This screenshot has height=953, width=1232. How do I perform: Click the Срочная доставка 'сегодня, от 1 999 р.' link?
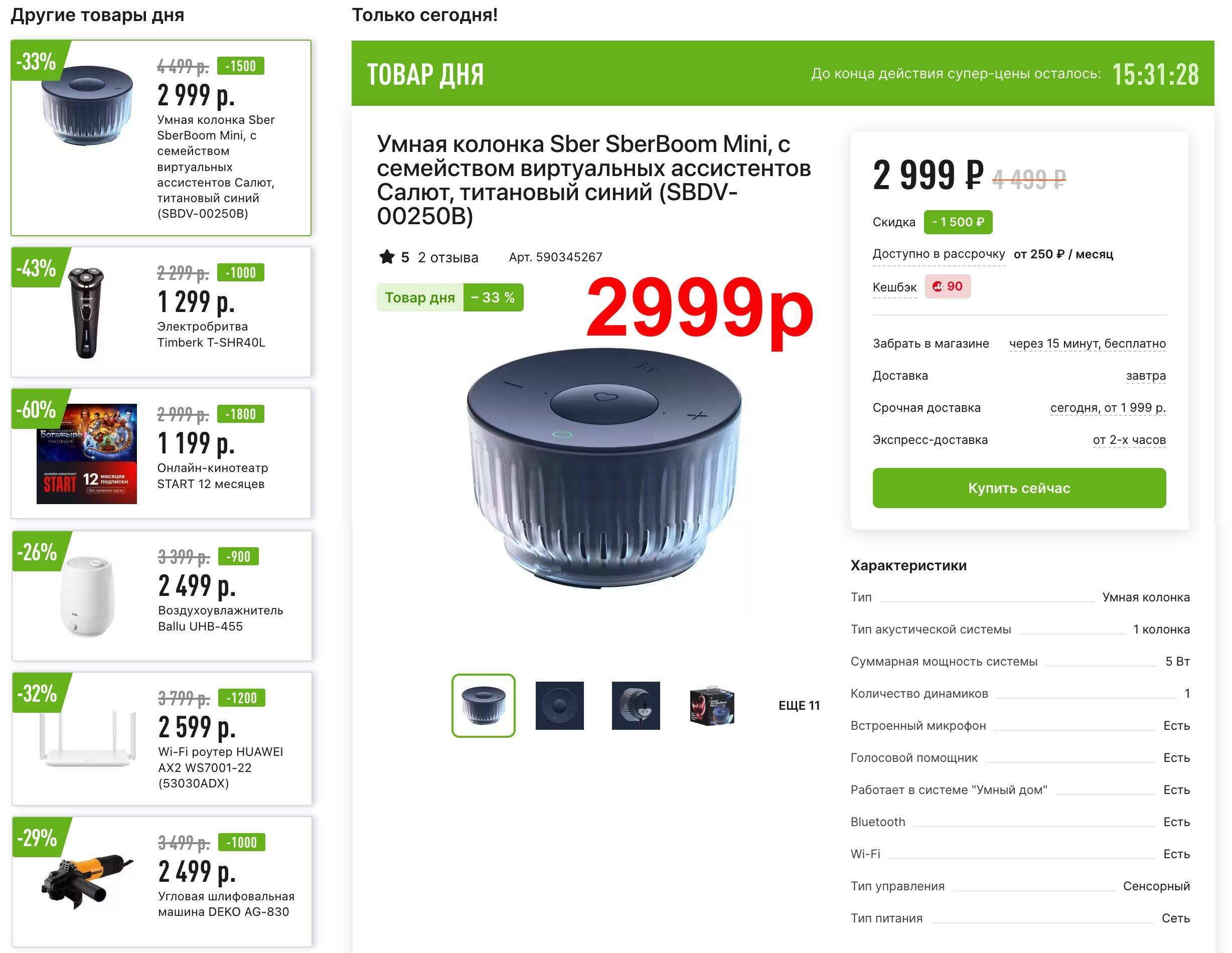point(1108,408)
